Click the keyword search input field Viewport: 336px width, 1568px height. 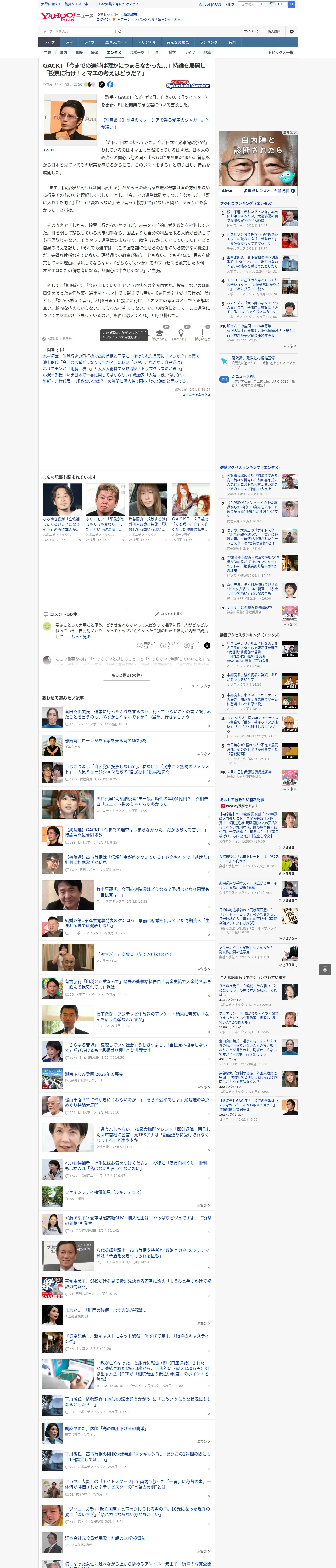[x=79, y=32]
